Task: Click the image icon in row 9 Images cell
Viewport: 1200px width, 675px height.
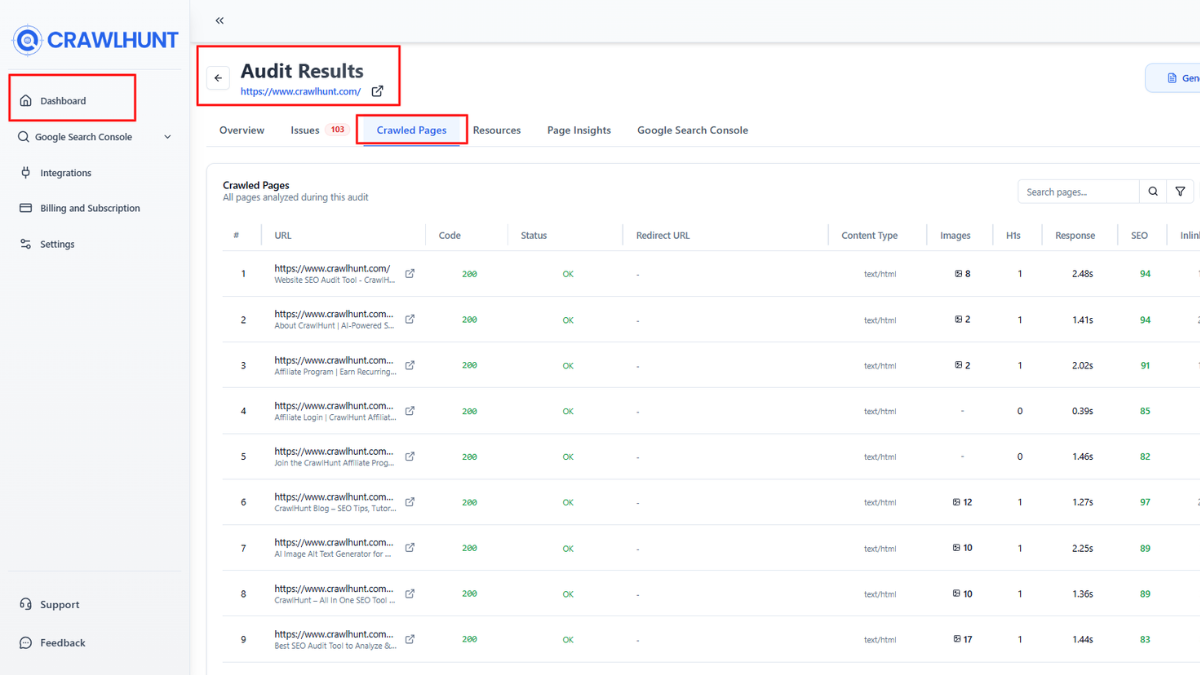Action: [957, 639]
